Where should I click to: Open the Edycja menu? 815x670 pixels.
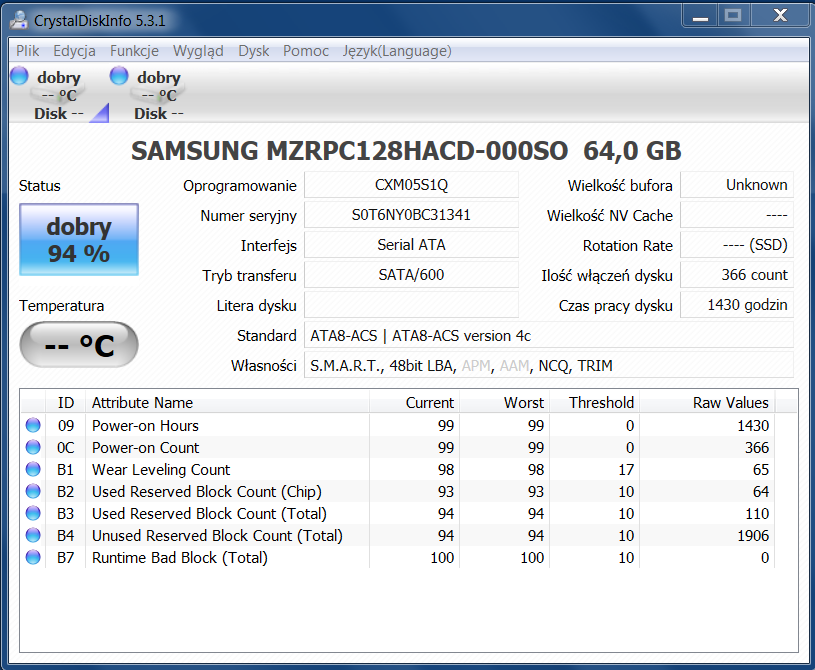pyautogui.click(x=74, y=51)
